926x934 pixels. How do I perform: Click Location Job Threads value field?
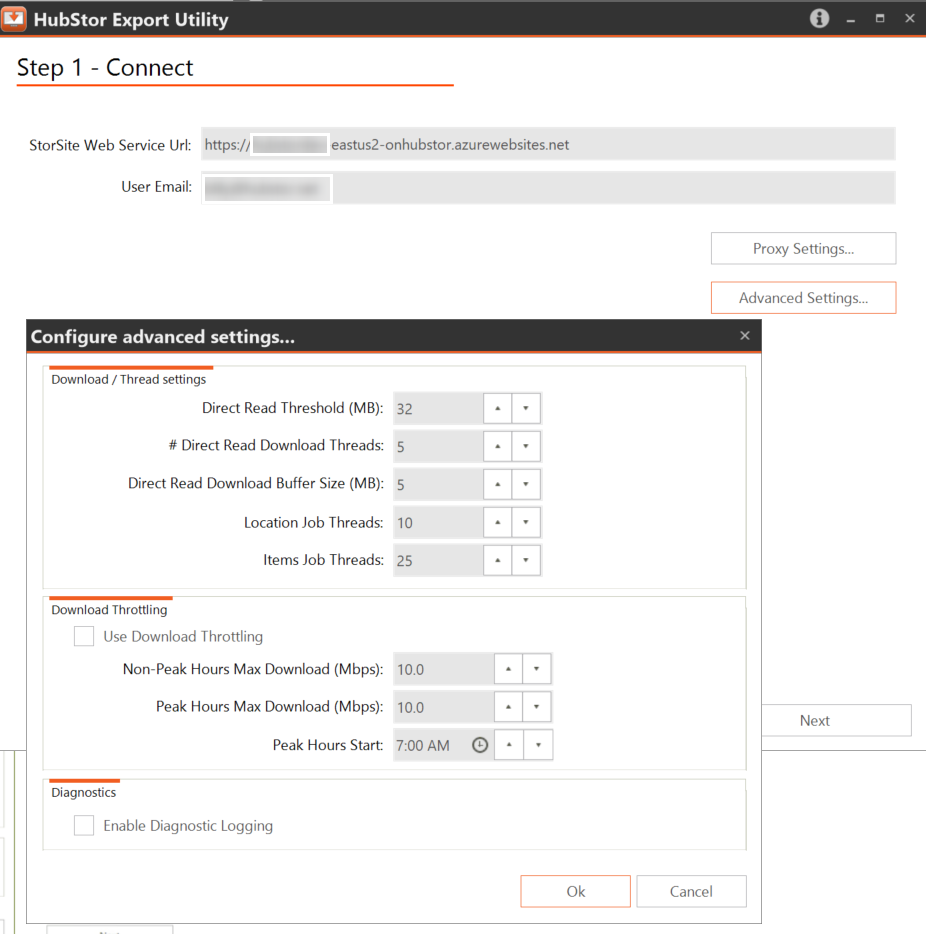tap(438, 522)
